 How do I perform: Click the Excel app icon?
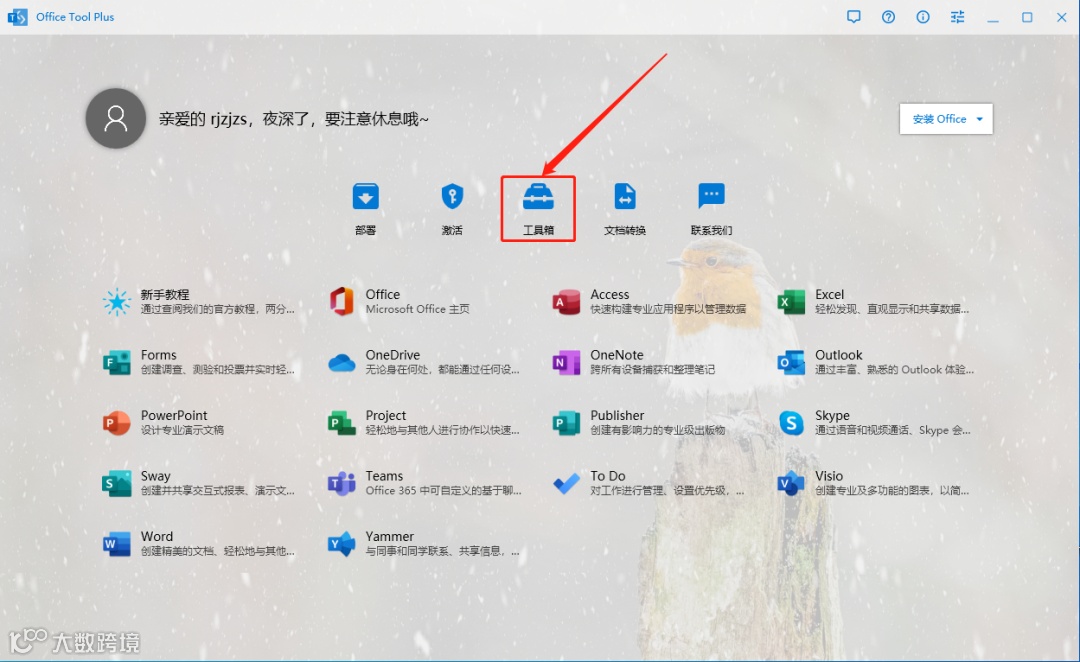(x=791, y=302)
